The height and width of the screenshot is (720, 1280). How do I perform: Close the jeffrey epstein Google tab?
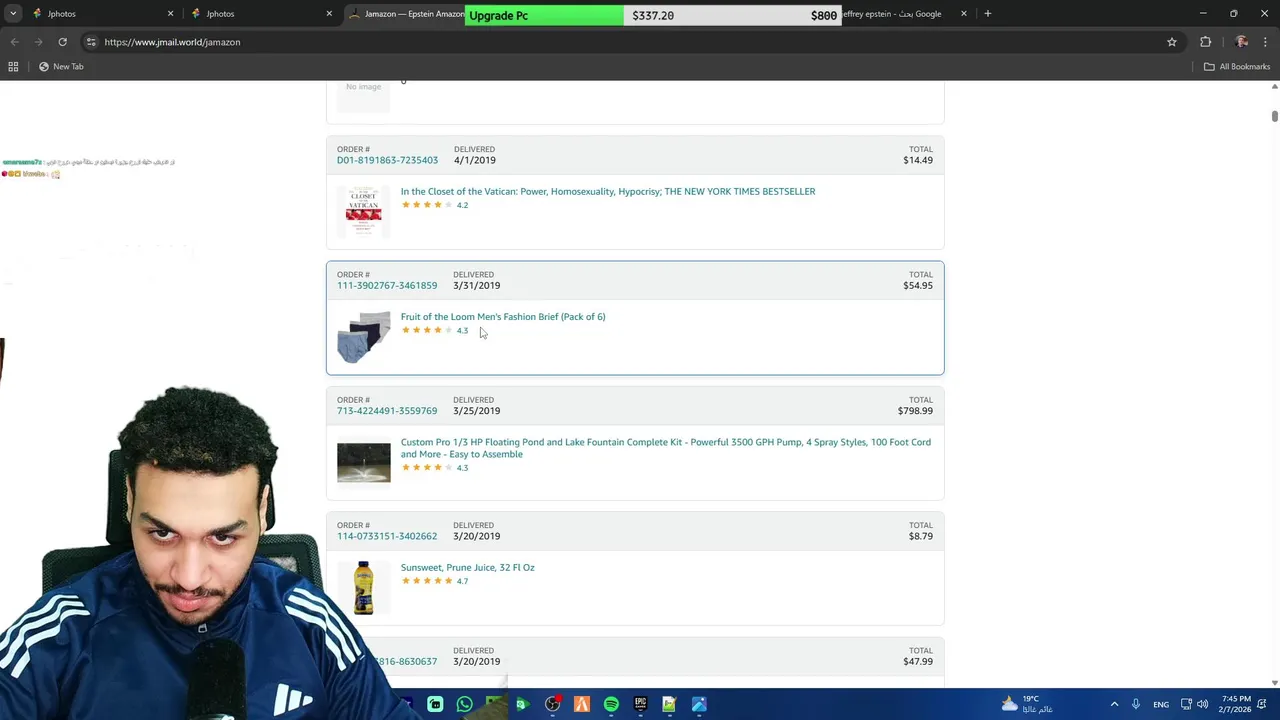pos(964,14)
